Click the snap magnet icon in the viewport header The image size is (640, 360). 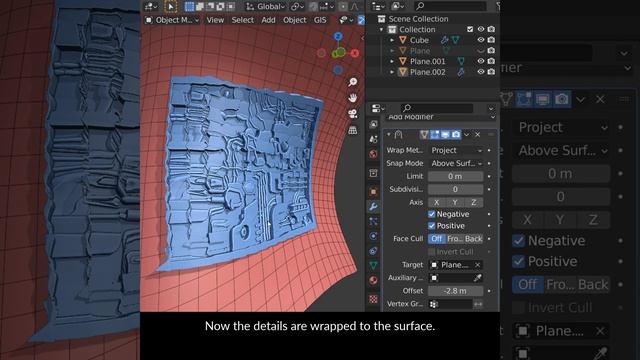tap(313, 7)
